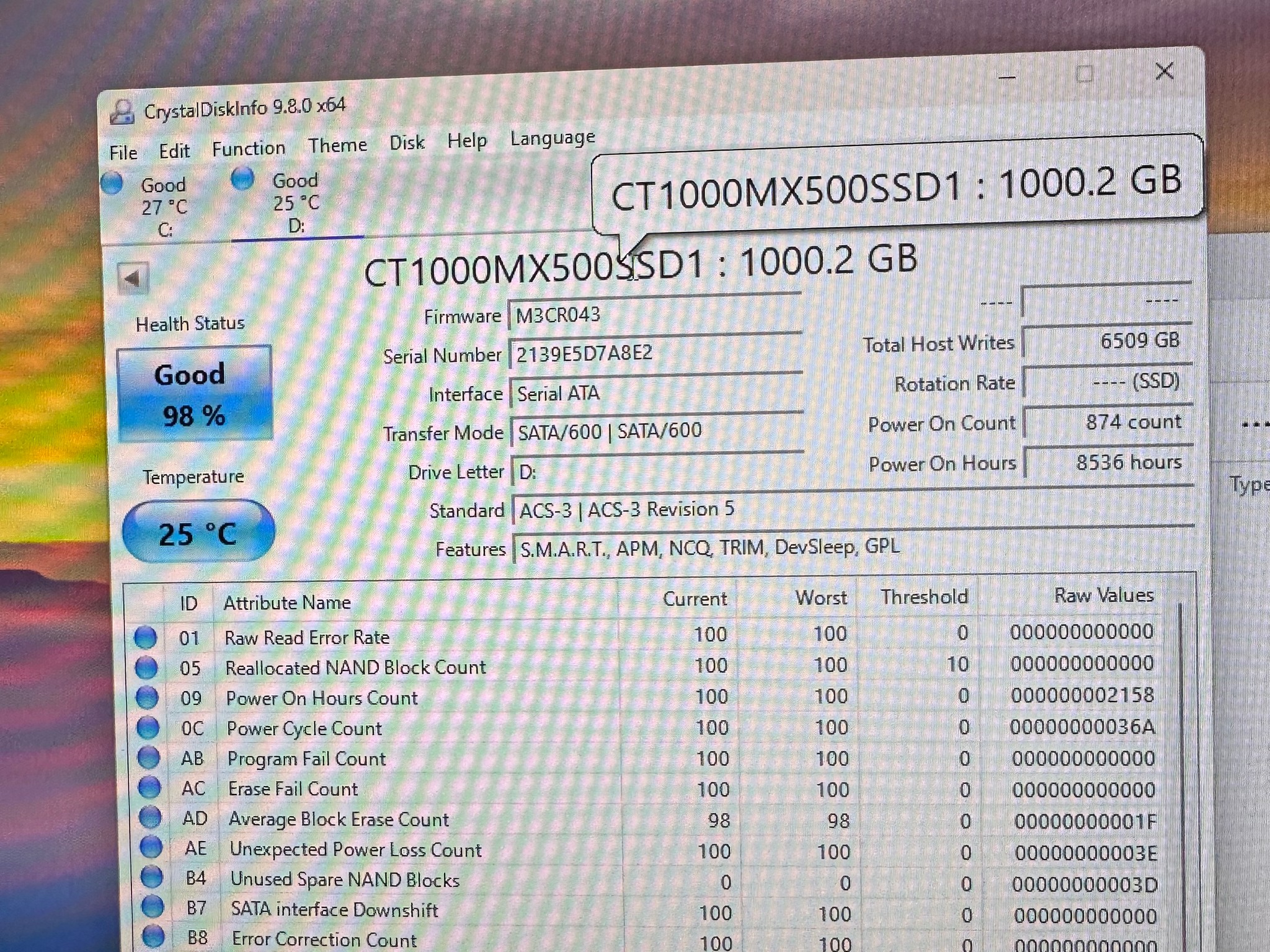Viewport: 1270px width, 952px height.
Task: Click the ID column header
Action: [x=189, y=604]
